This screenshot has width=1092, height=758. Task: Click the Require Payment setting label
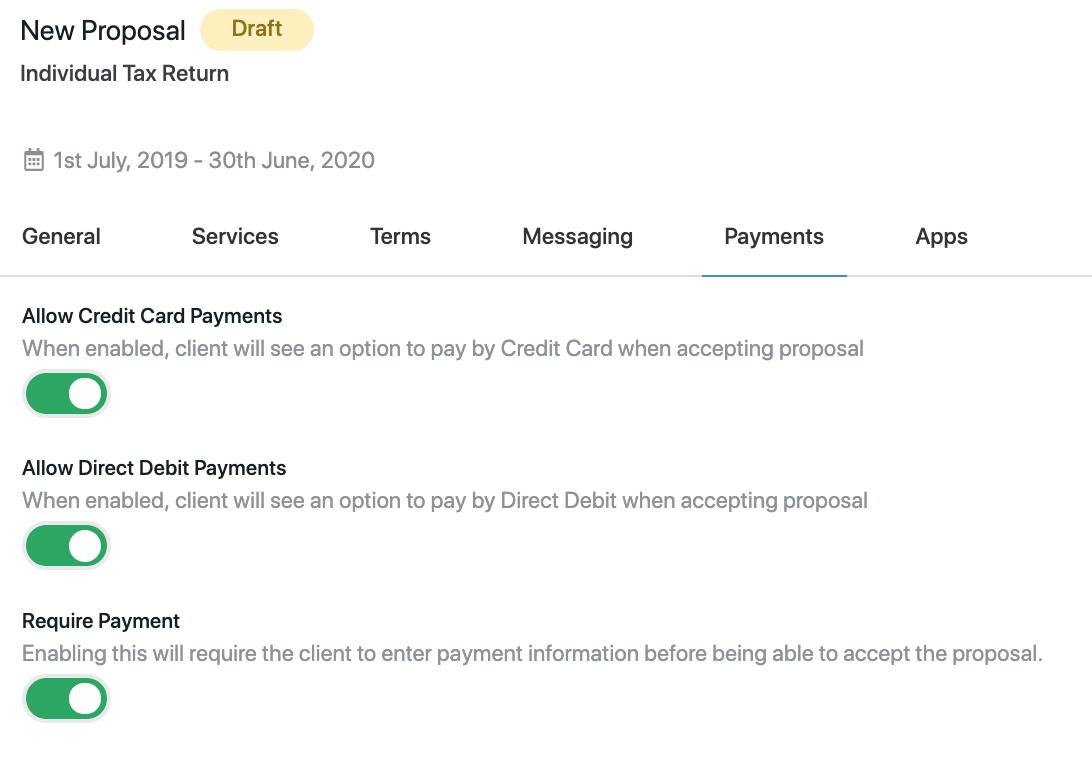click(101, 621)
